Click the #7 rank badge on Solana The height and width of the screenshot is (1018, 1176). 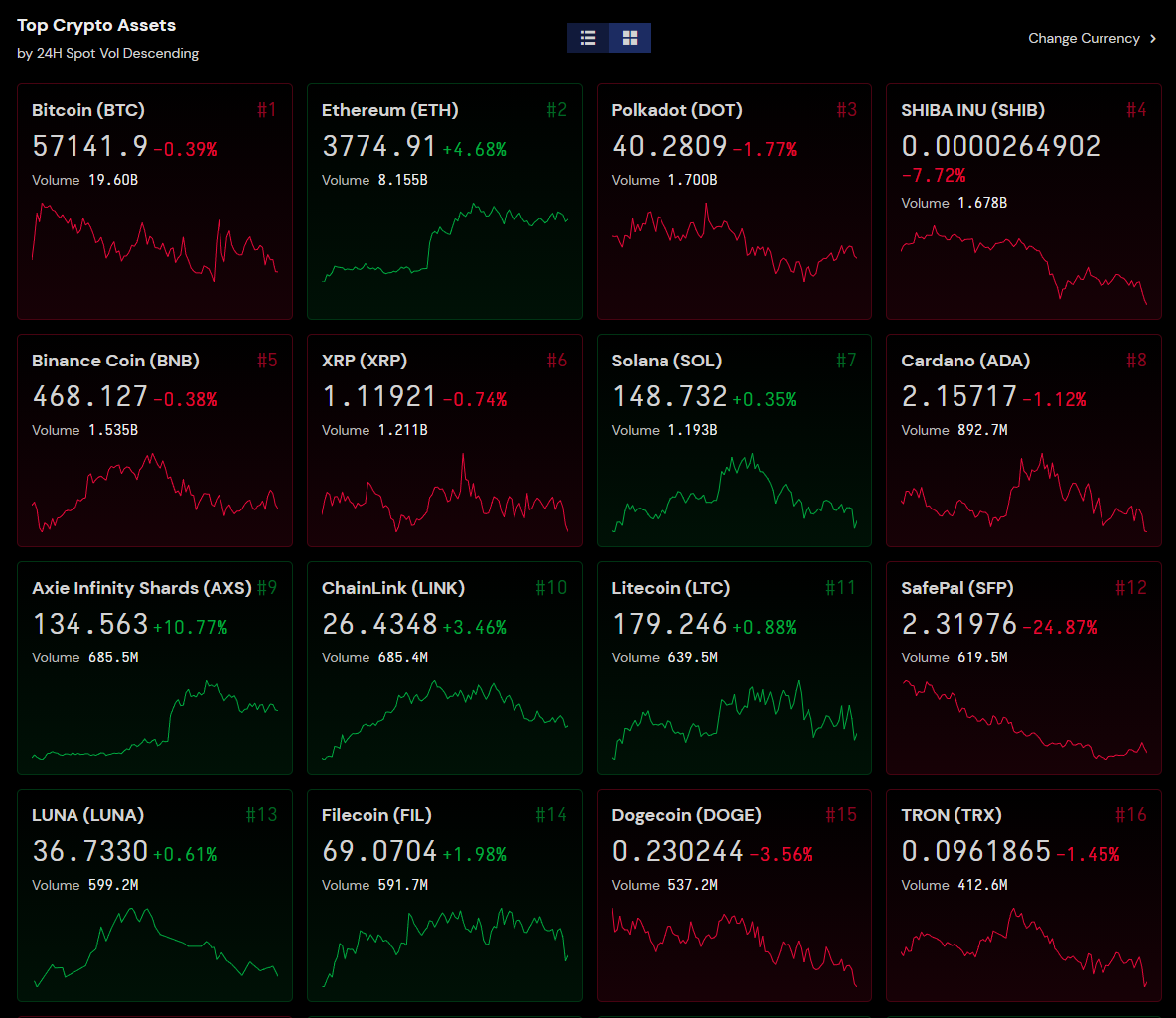tap(846, 361)
